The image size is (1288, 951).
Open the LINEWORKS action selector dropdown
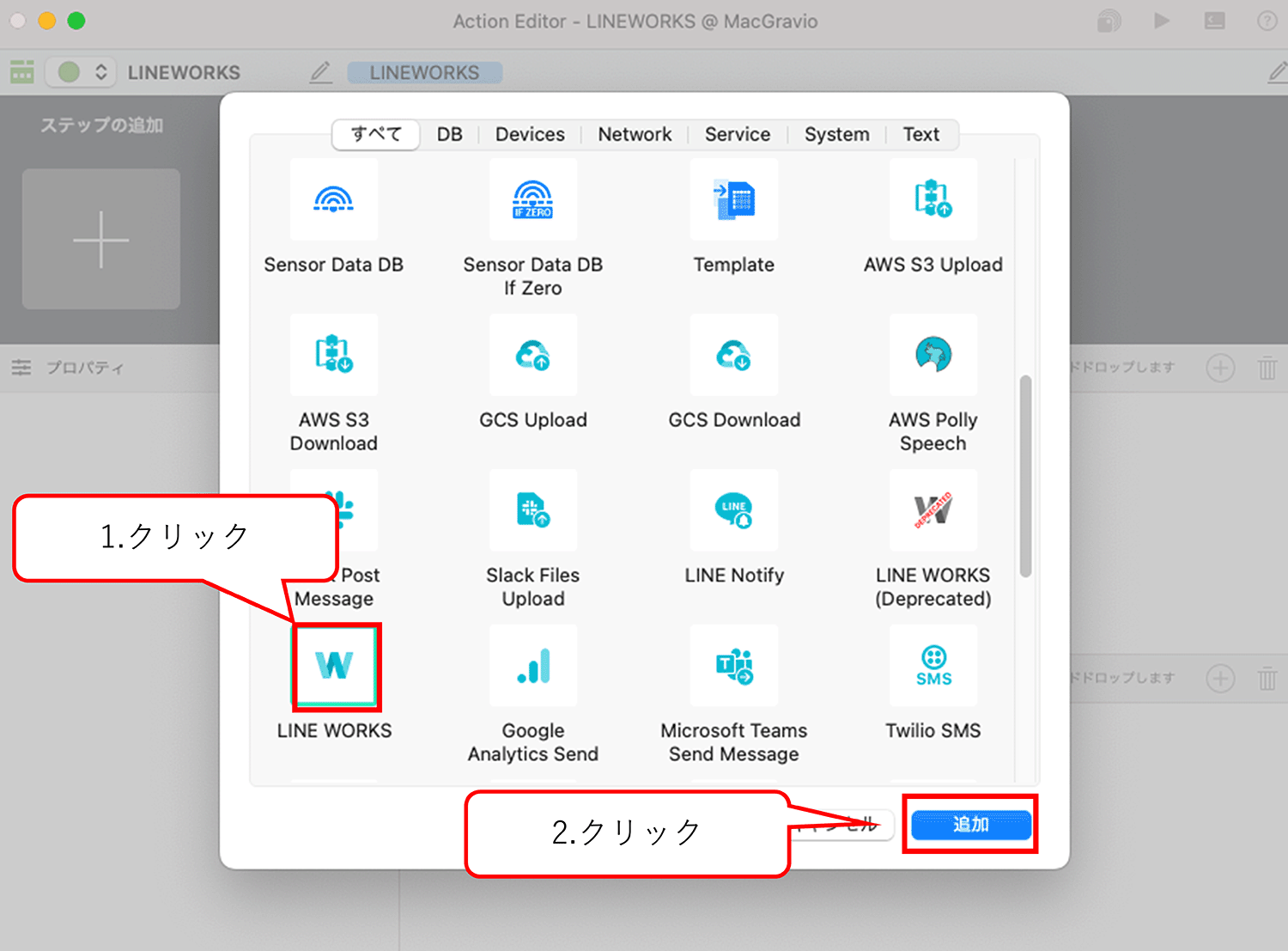pyautogui.click(x=82, y=72)
